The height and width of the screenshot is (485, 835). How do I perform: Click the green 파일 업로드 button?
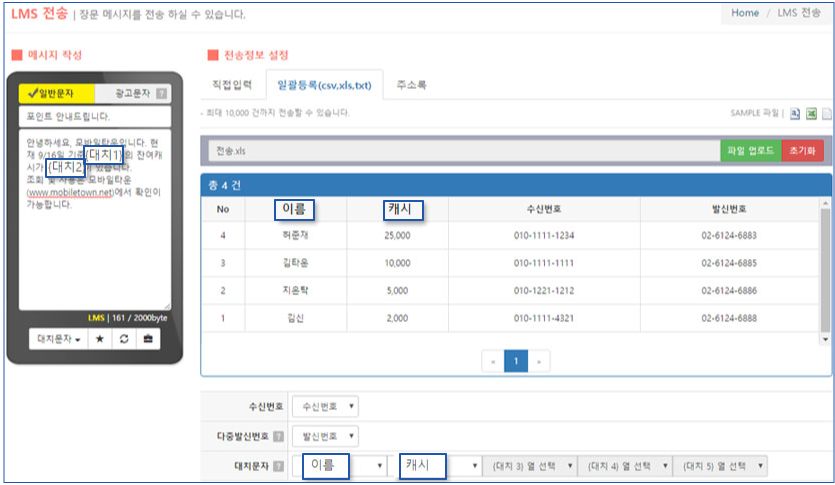click(750, 150)
